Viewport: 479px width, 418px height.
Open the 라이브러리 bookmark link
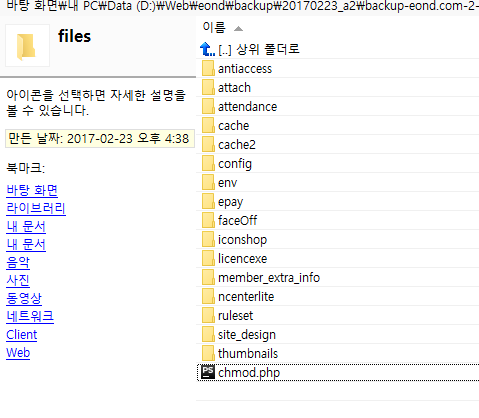pyautogui.click(x=36, y=208)
